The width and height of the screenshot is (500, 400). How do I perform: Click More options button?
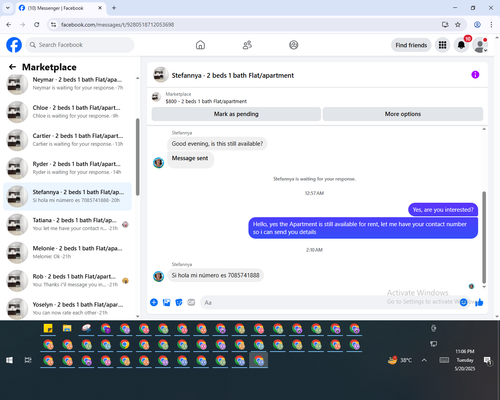click(403, 114)
